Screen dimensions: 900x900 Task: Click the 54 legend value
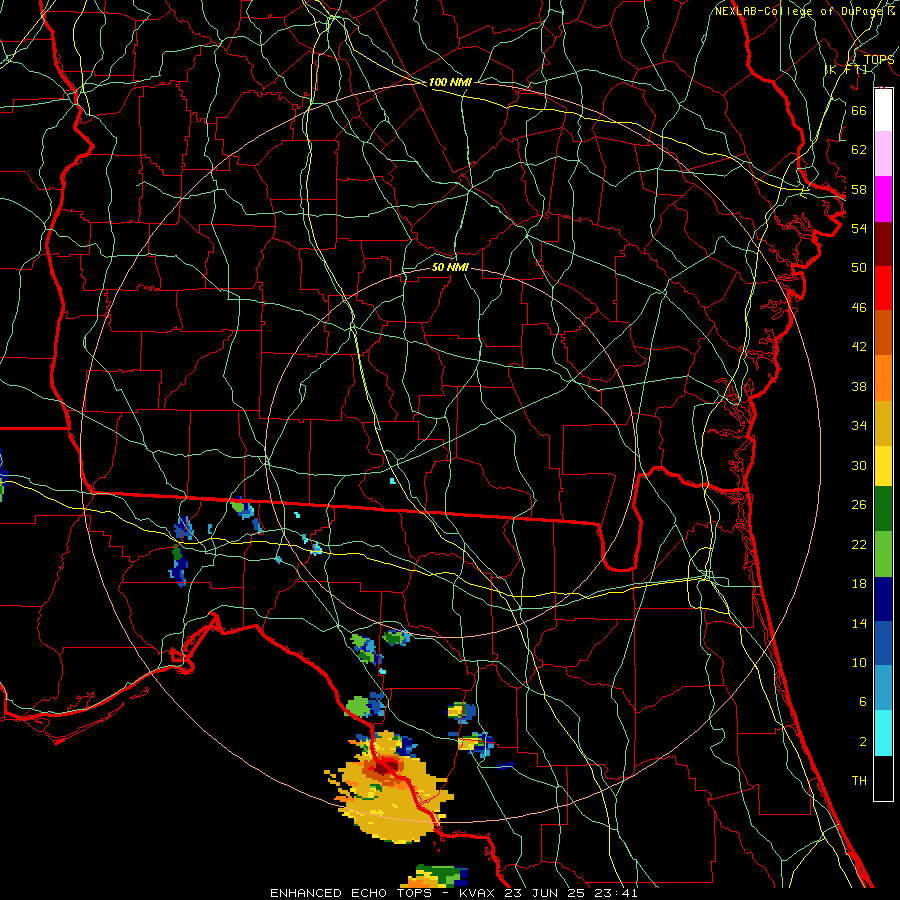pyautogui.click(x=859, y=228)
